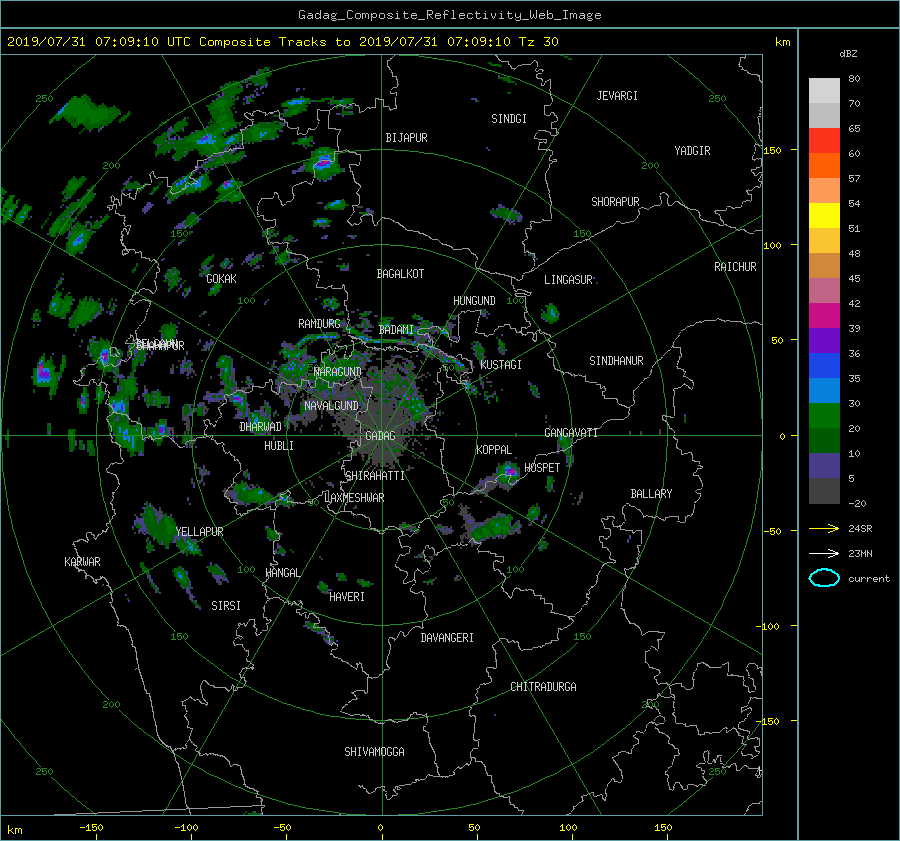
Task: Click the NARAGUND city label
Action: [x=338, y=372]
